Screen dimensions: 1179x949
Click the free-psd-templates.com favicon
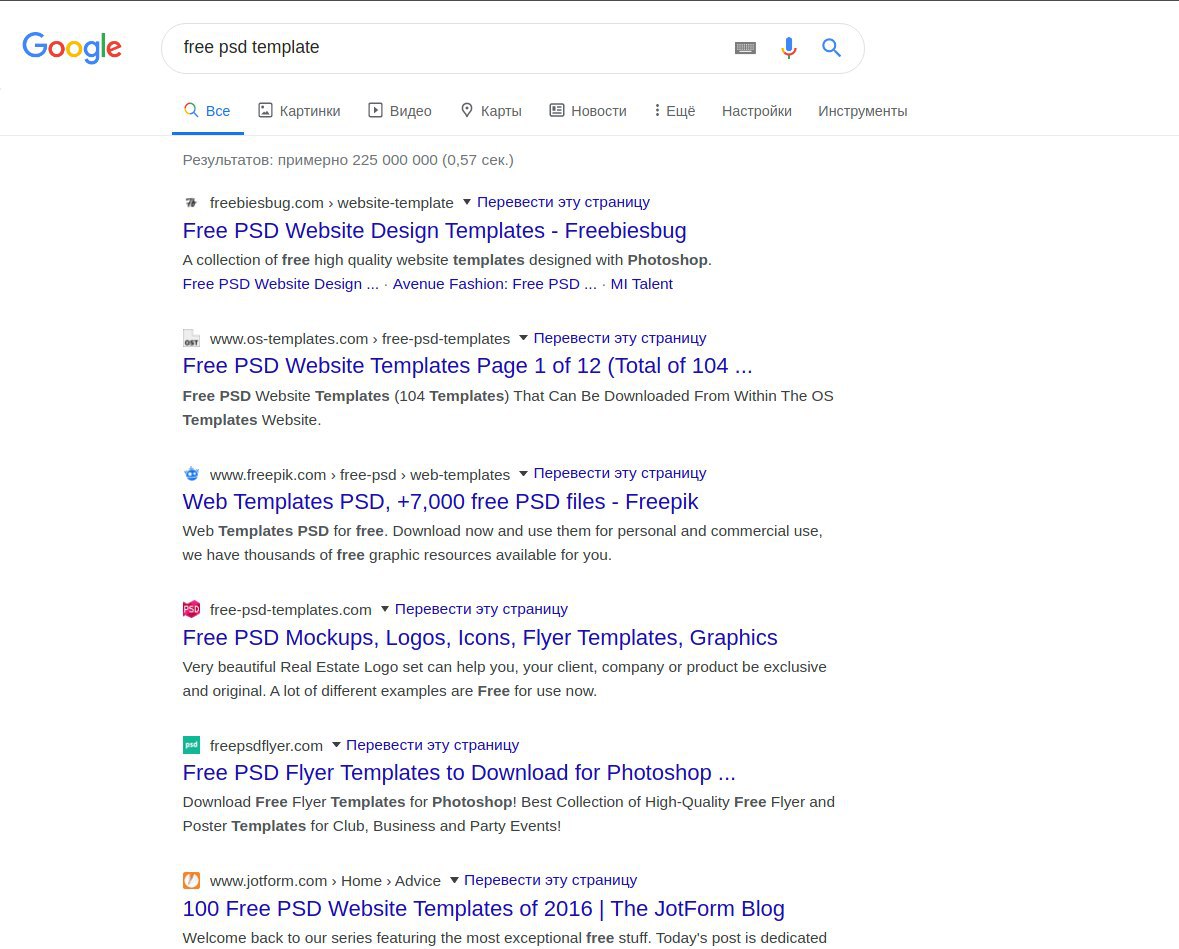[x=191, y=609]
